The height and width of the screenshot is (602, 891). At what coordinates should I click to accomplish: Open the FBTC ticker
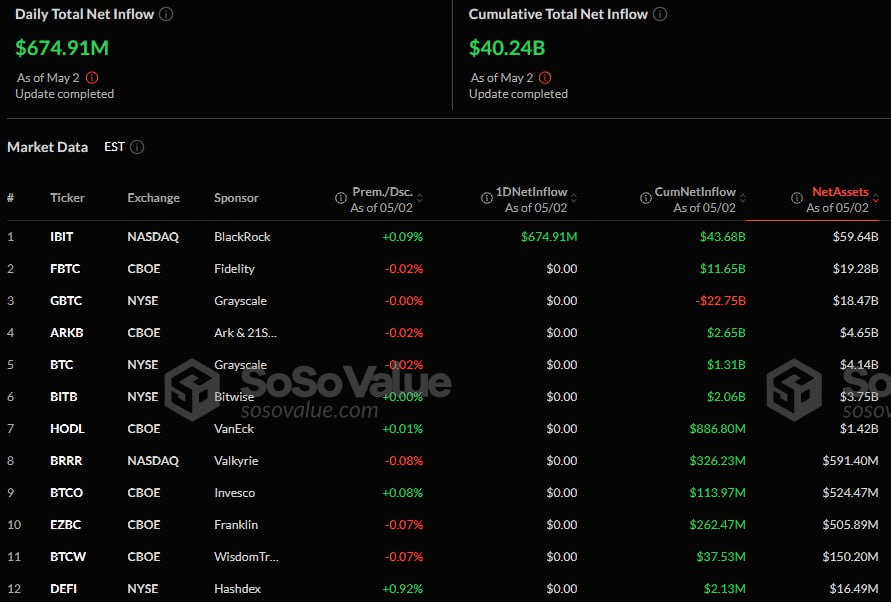coord(65,269)
